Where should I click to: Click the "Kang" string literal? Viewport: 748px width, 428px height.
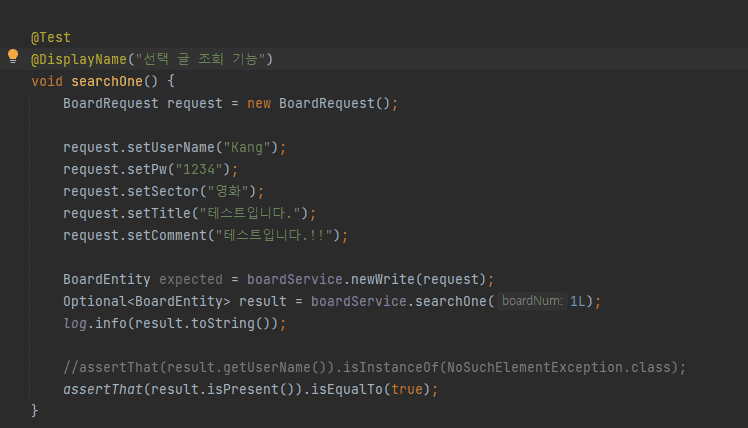(247, 147)
